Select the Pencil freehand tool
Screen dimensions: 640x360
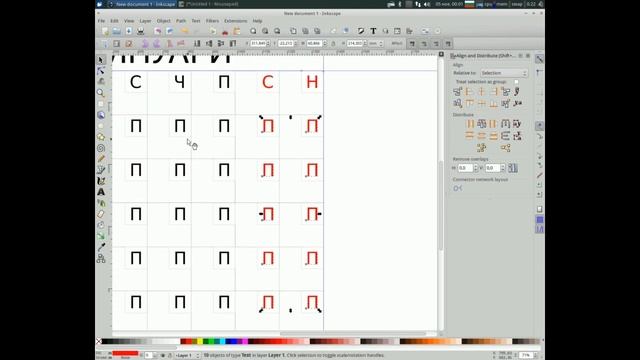tap(101, 159)
